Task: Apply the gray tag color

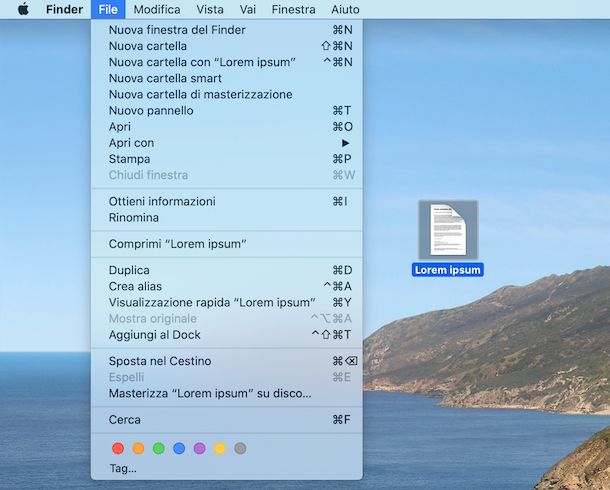Action: coord(240,448)
